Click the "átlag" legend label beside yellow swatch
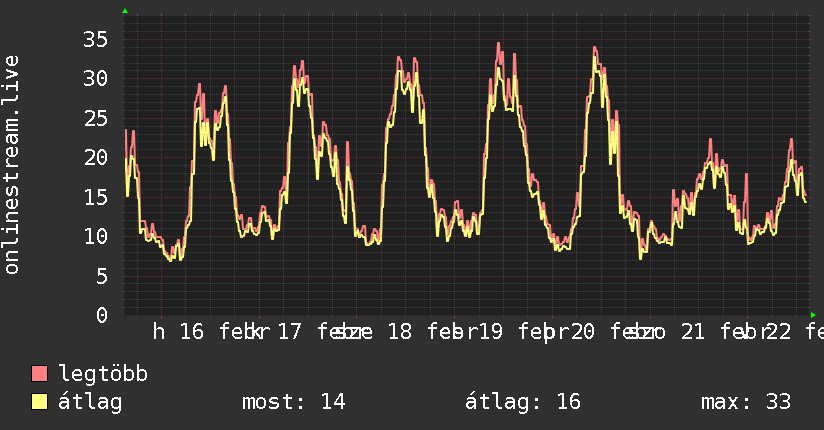The image size is (824, 430). [x=90, y=402]
